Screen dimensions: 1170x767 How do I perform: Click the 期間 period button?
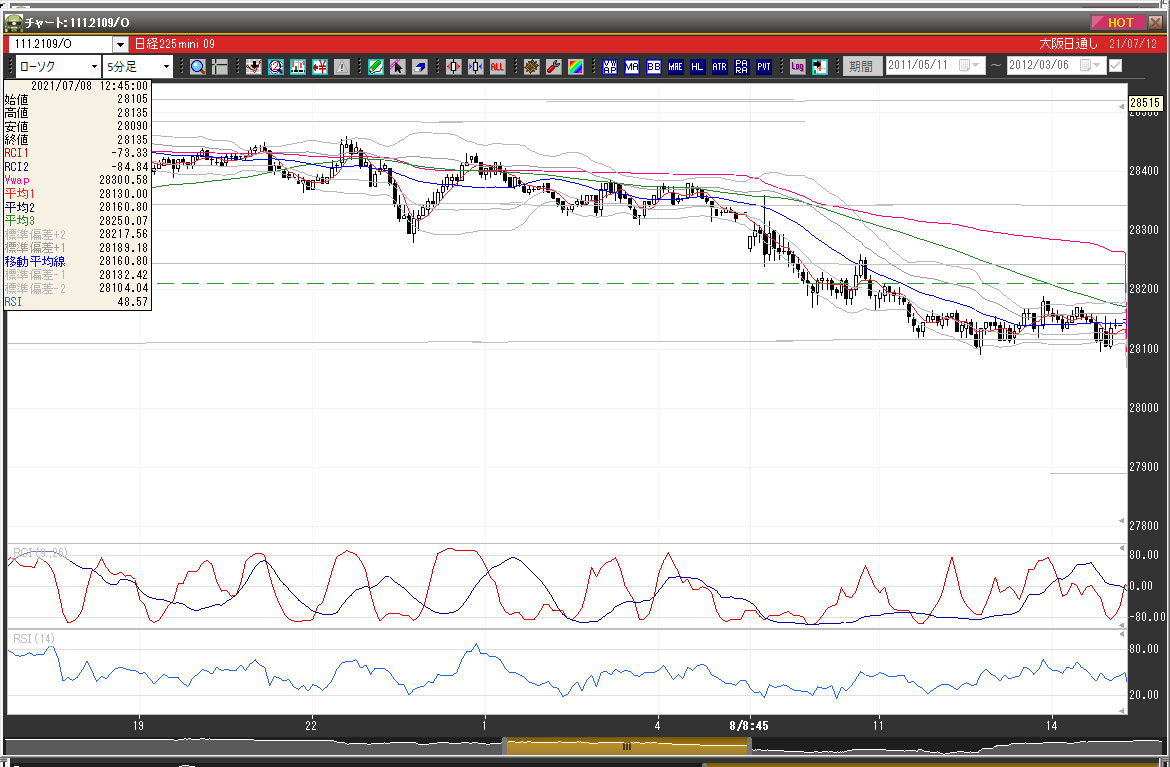coord(861,66)
